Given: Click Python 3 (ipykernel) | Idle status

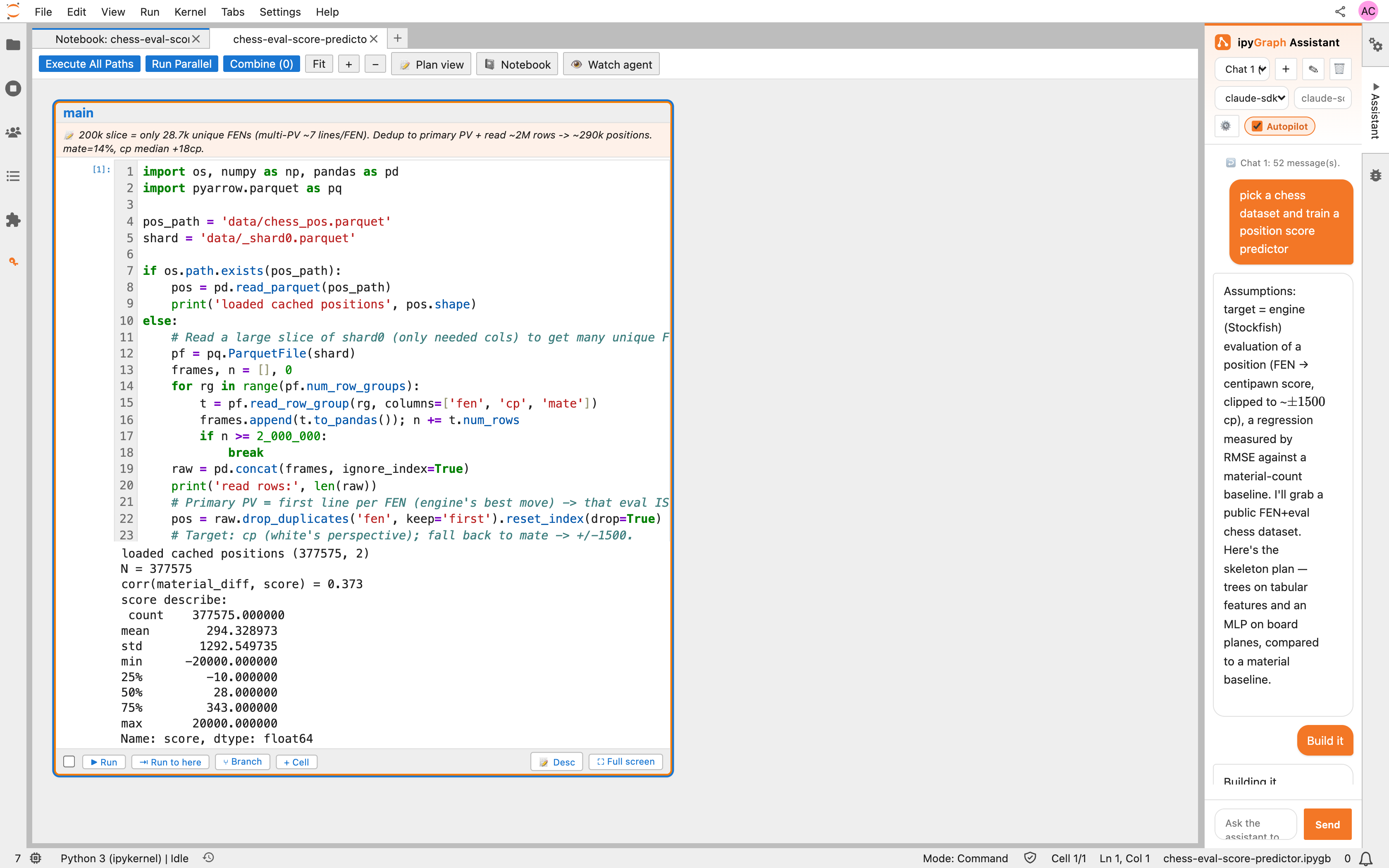Looking at the screenshot, I should (x=124, y=858).
